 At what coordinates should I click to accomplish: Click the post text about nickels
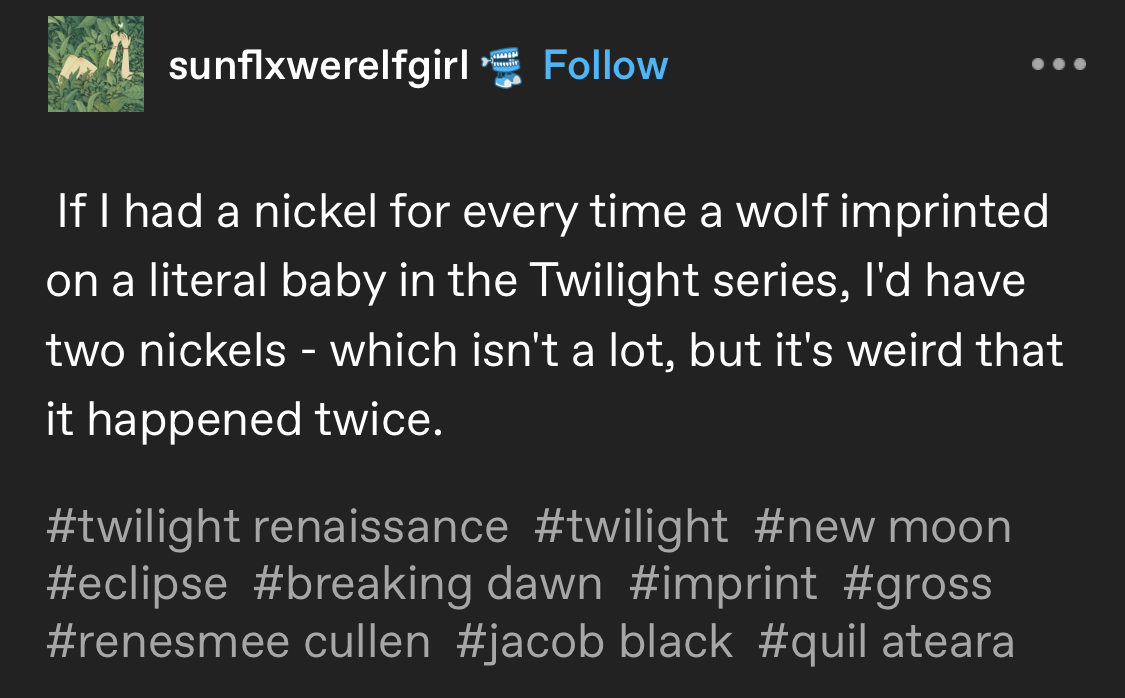[555, 315]
